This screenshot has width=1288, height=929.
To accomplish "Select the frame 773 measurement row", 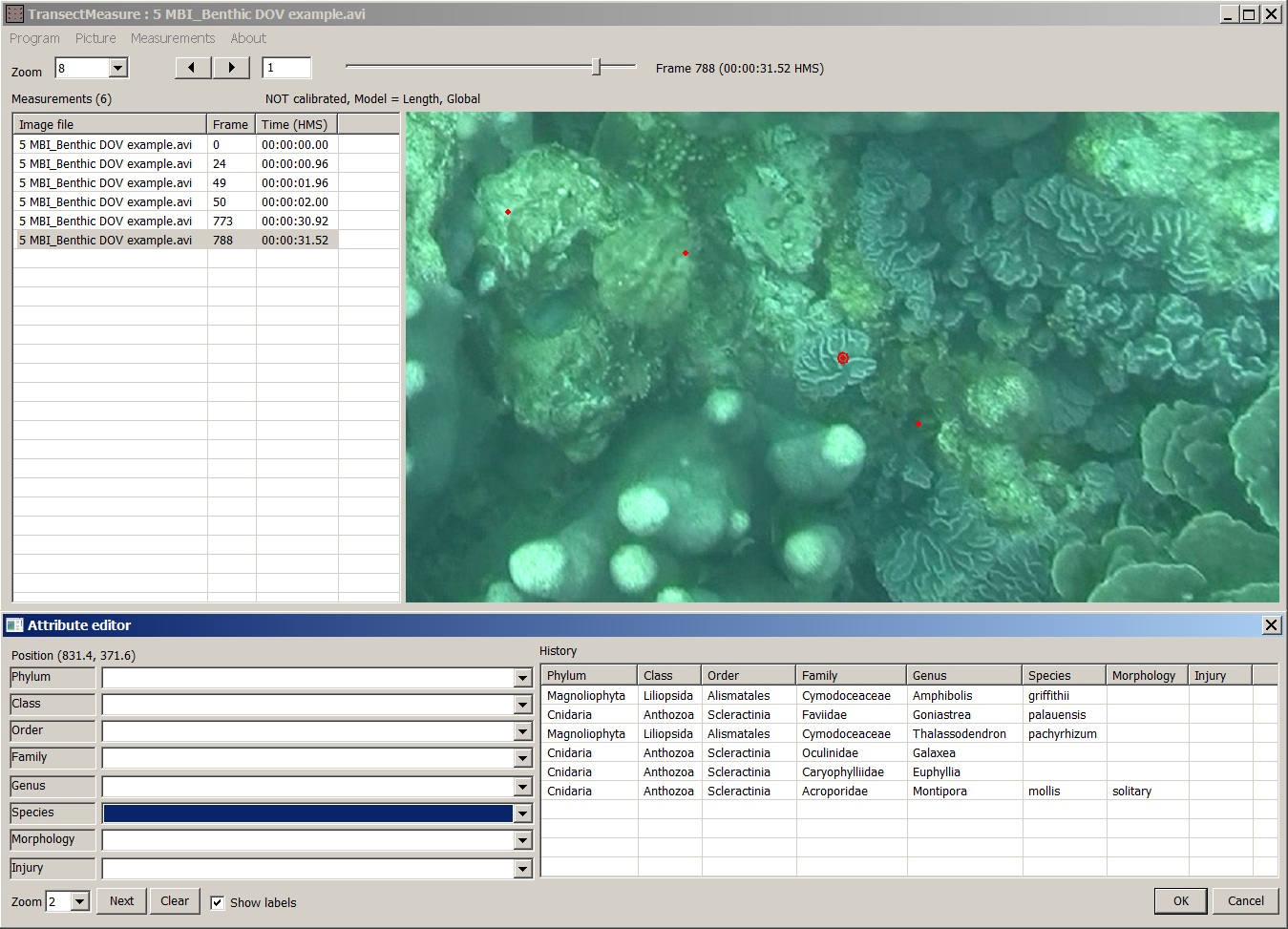I will point(143,221).
